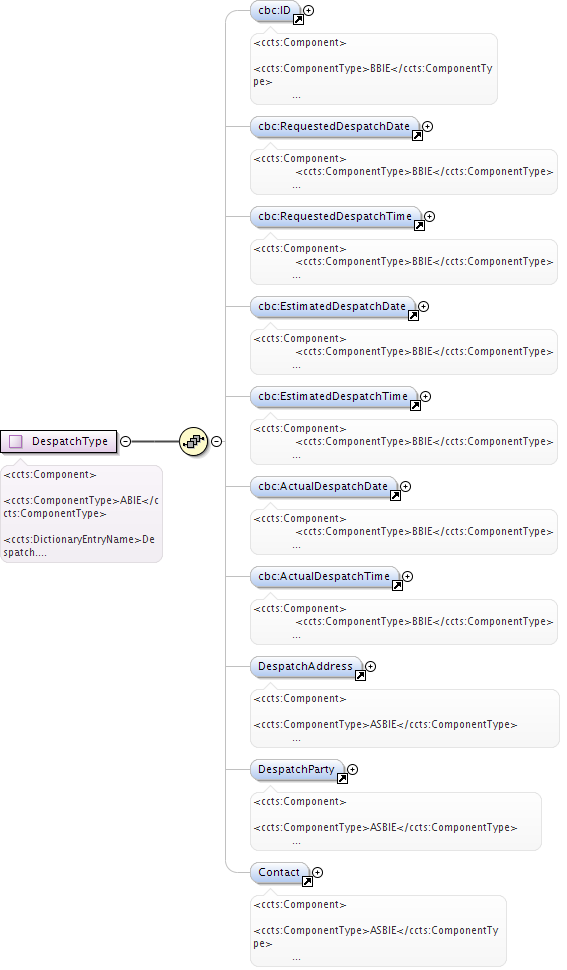This screenshot has height=970, width=567.
Task: Click the reference arrow on DespatchParty
Action: [x=343, y=779]
